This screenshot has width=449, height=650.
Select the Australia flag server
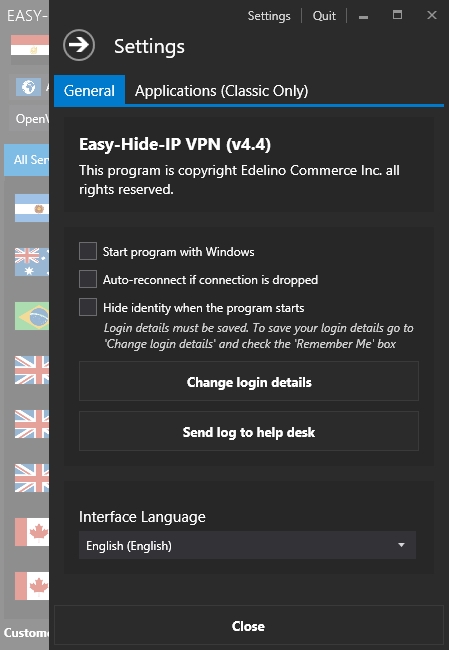(32, 262)
